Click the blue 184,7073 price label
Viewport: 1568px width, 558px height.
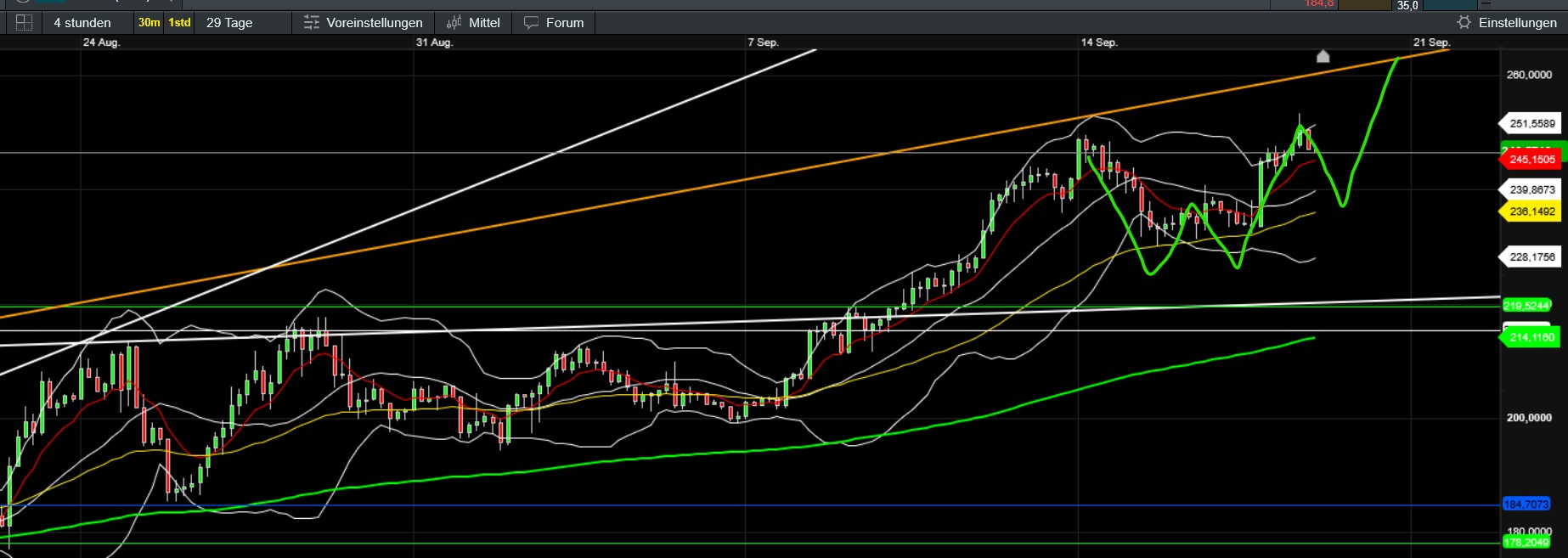point(1526,504)
